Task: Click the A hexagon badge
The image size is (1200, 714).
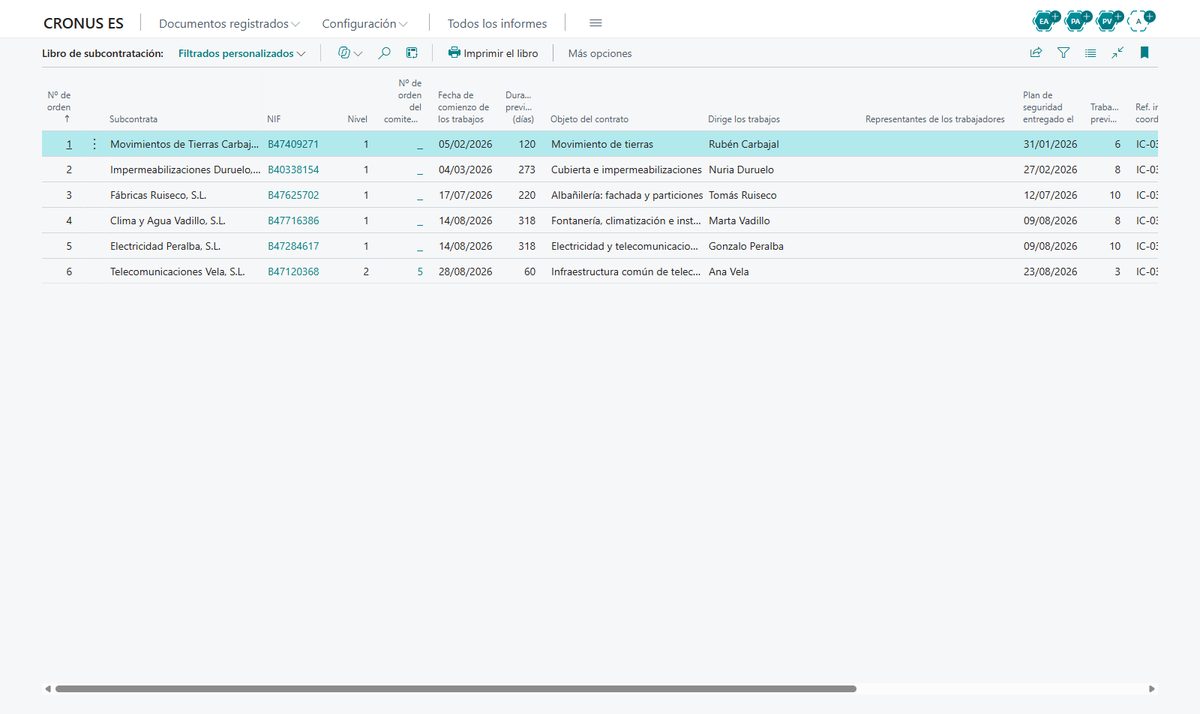Action: tap(1140, 20)
